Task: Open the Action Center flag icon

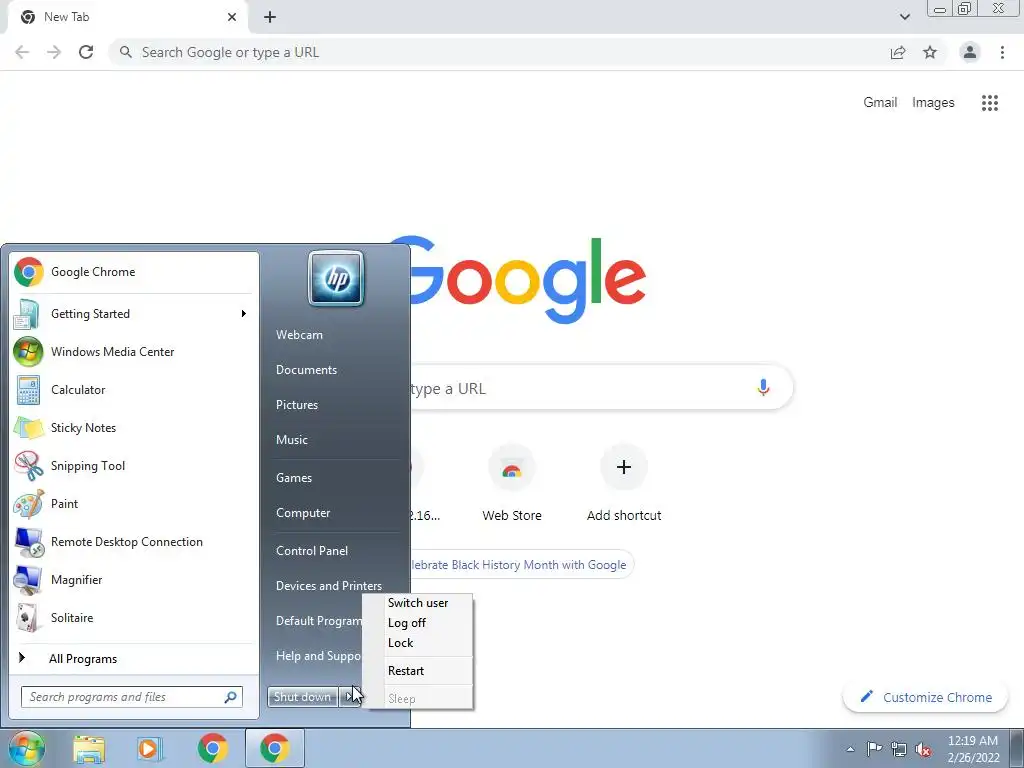Action: 873,748
